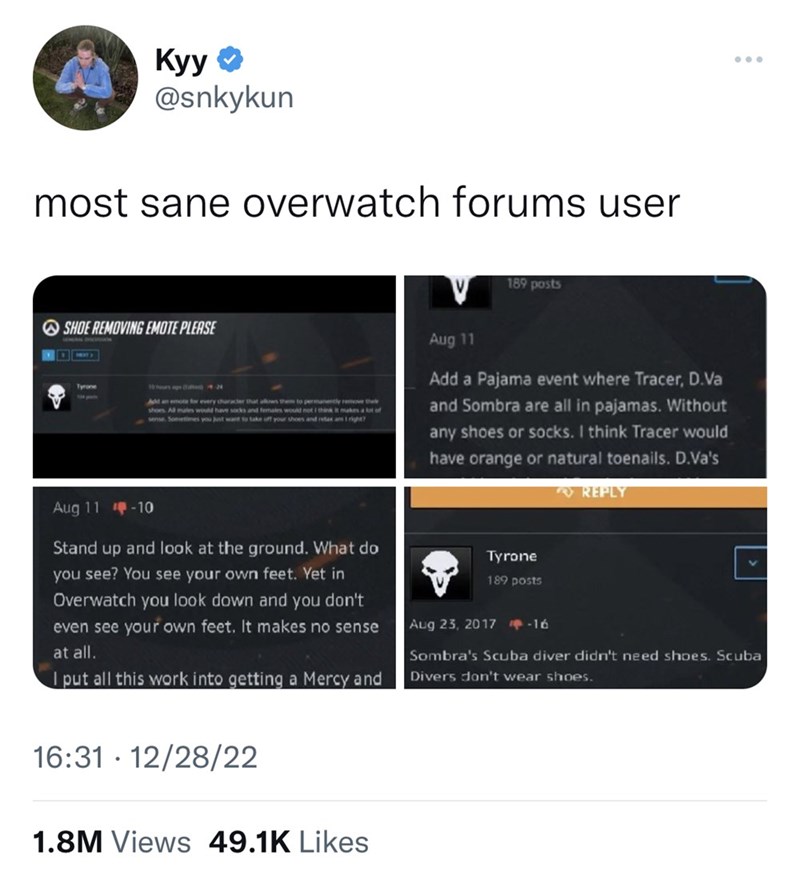Click the orange REPLY button
Viewport: 800px width, 879px height.
tap(589, 497)
